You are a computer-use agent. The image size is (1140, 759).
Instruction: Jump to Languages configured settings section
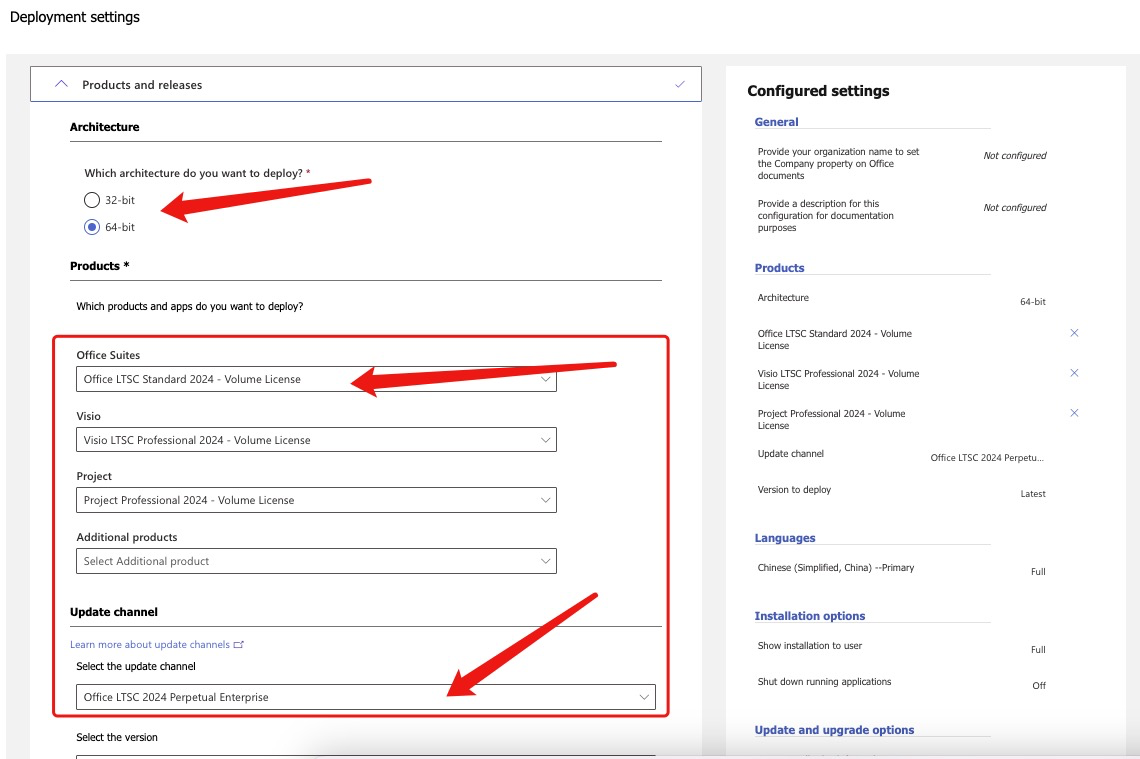click(x=784, y=538)
